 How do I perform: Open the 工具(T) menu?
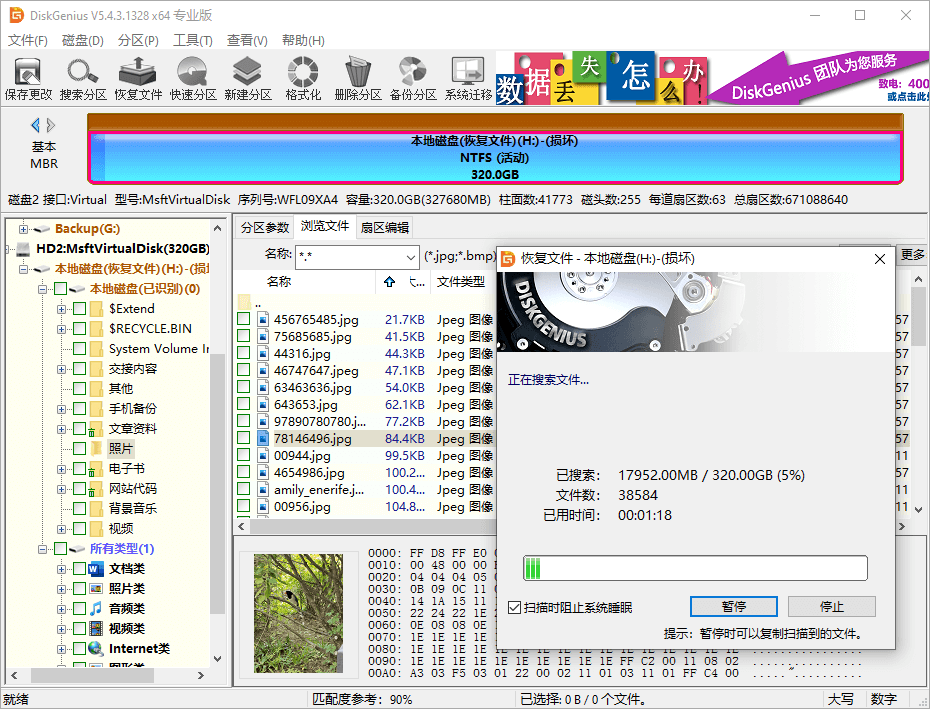pos(193,40)
